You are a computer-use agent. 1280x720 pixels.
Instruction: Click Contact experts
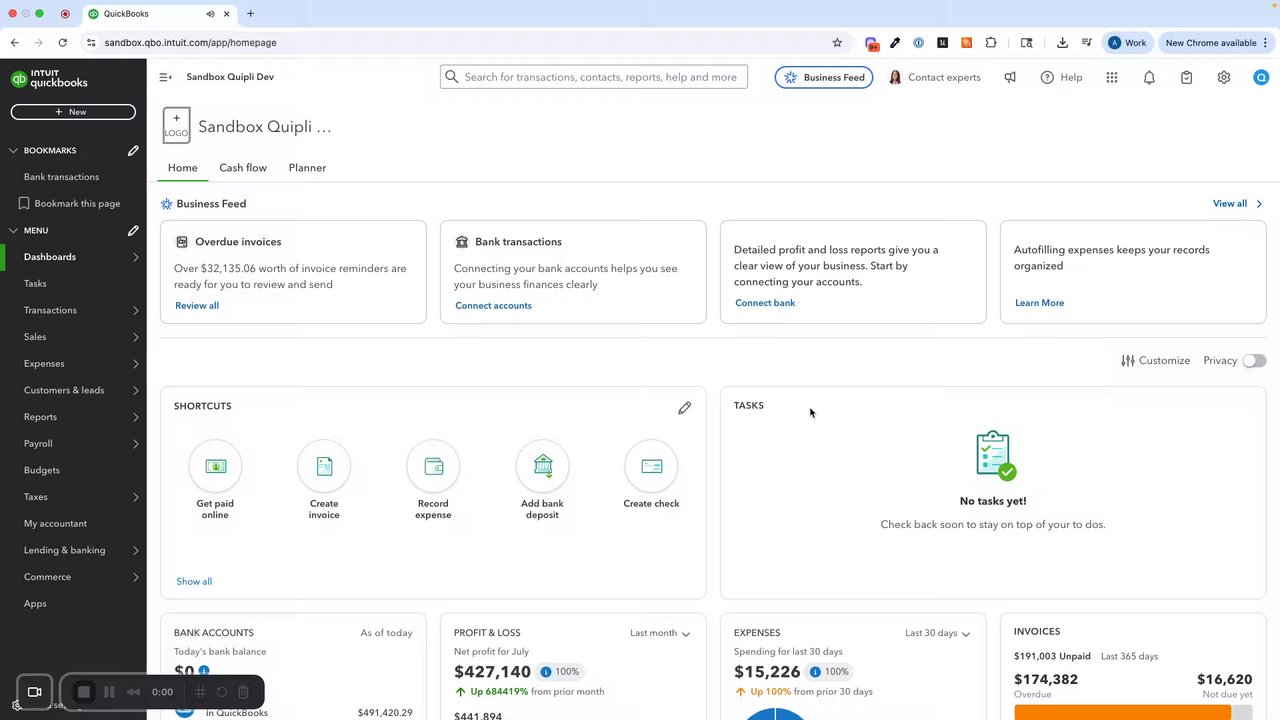[x=934, y=77]
